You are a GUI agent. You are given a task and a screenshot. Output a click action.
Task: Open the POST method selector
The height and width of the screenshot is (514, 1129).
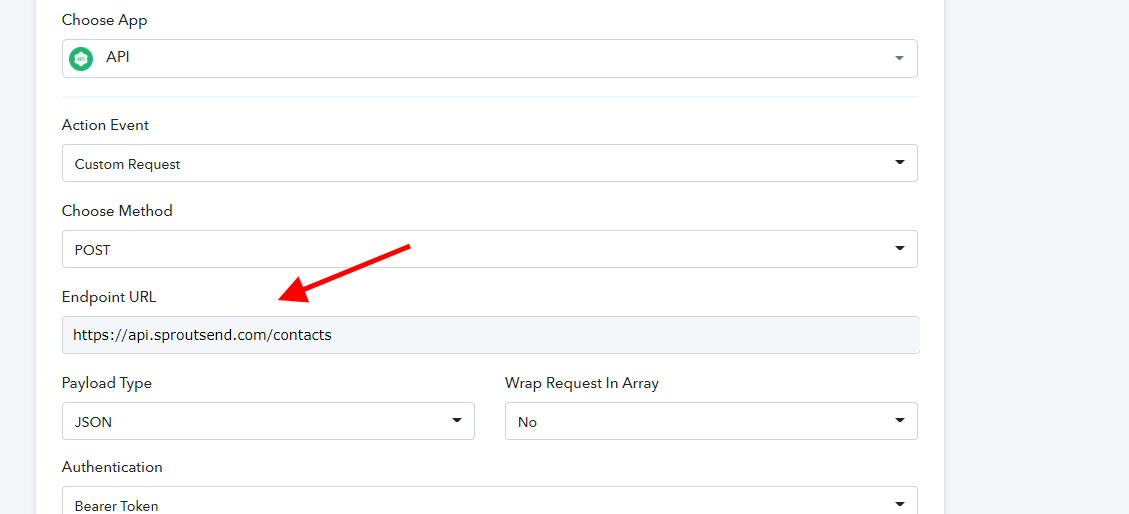click(x=490, y=249)
